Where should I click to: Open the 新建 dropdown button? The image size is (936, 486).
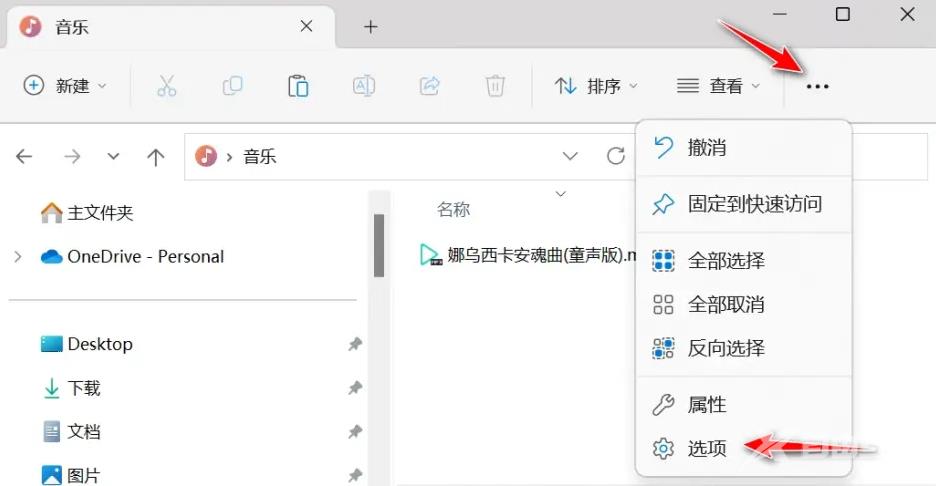point(65,86)
